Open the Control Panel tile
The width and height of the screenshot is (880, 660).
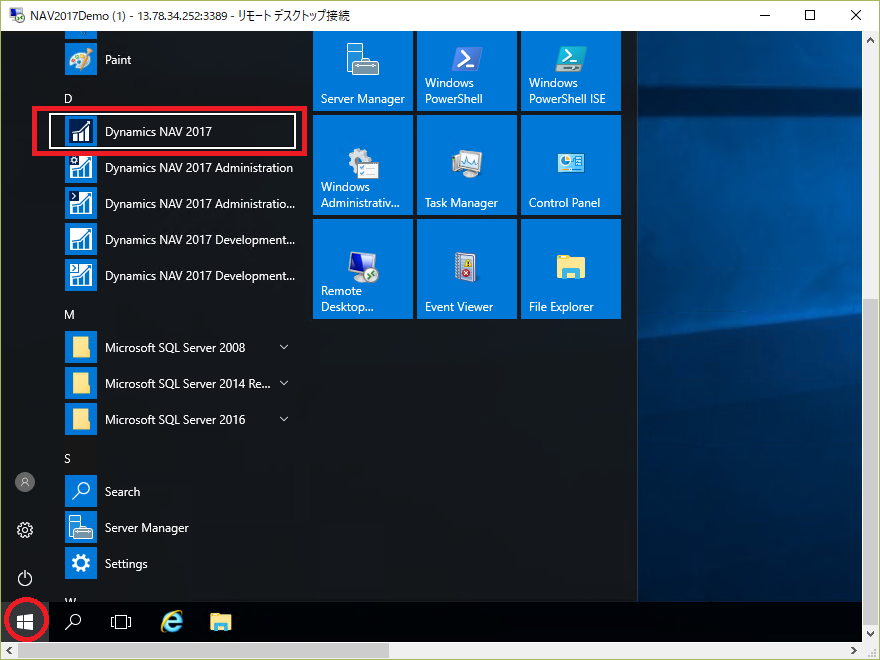571,165
